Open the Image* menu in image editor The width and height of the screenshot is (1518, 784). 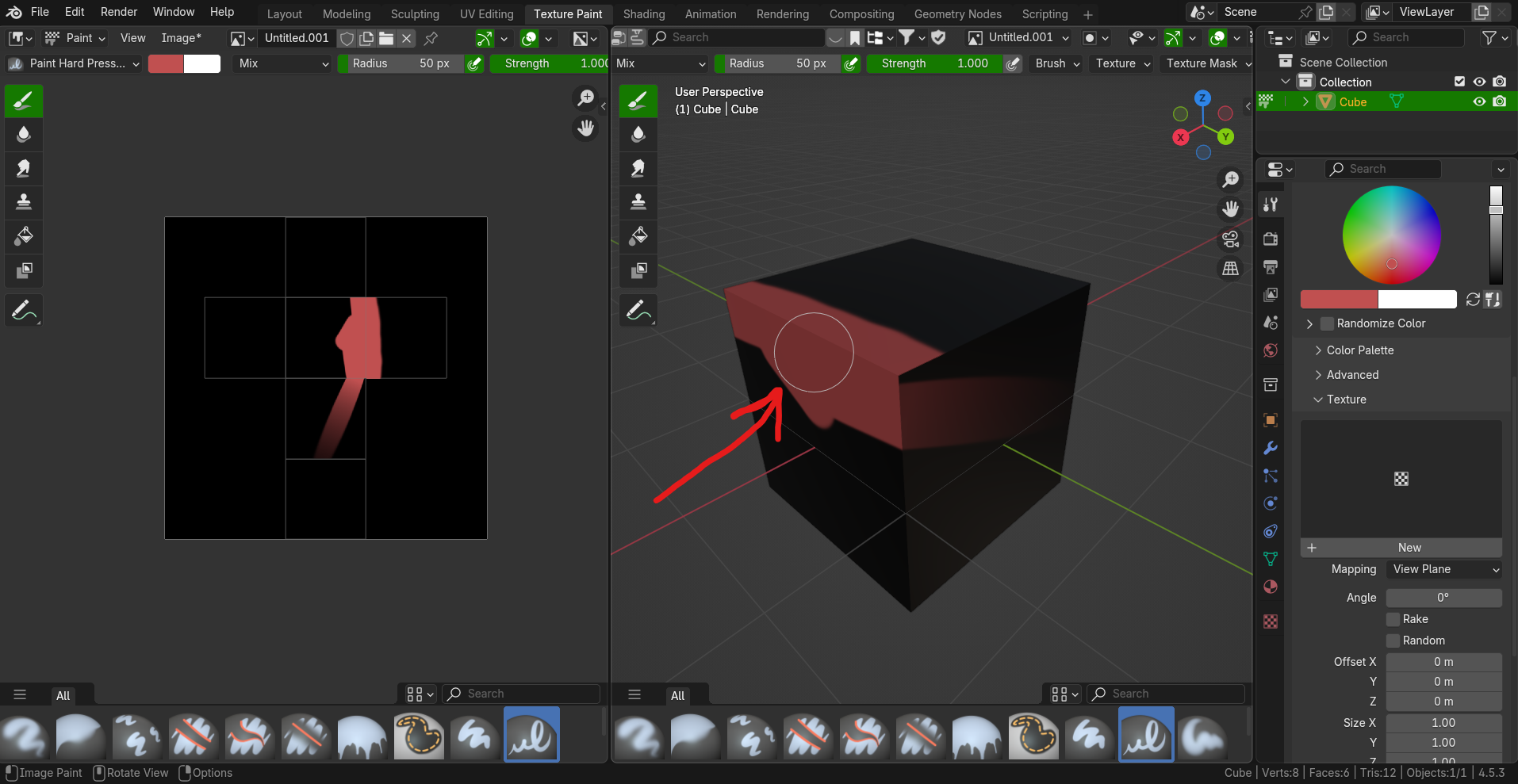181,38
